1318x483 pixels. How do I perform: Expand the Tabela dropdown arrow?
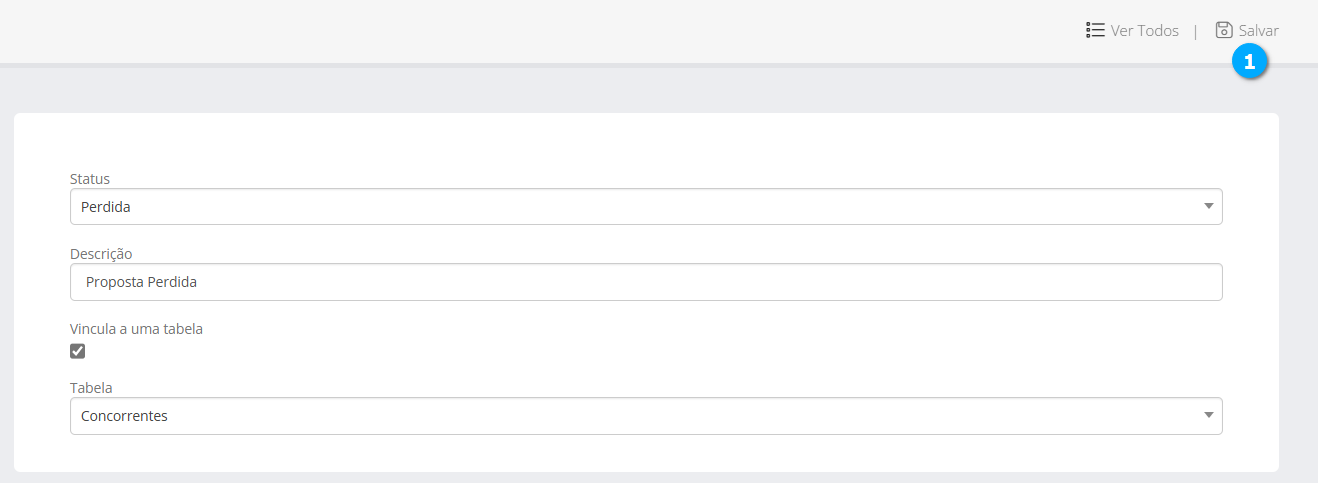tap(1208, 415)
